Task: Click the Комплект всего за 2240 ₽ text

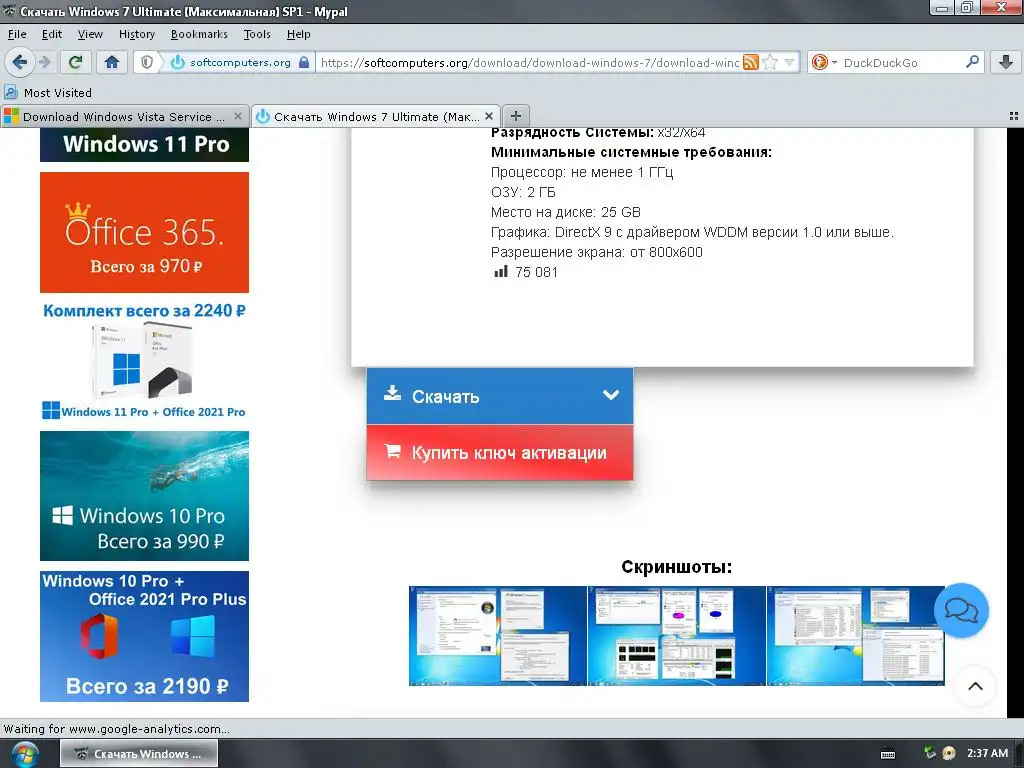Action: tap(144, 311)
